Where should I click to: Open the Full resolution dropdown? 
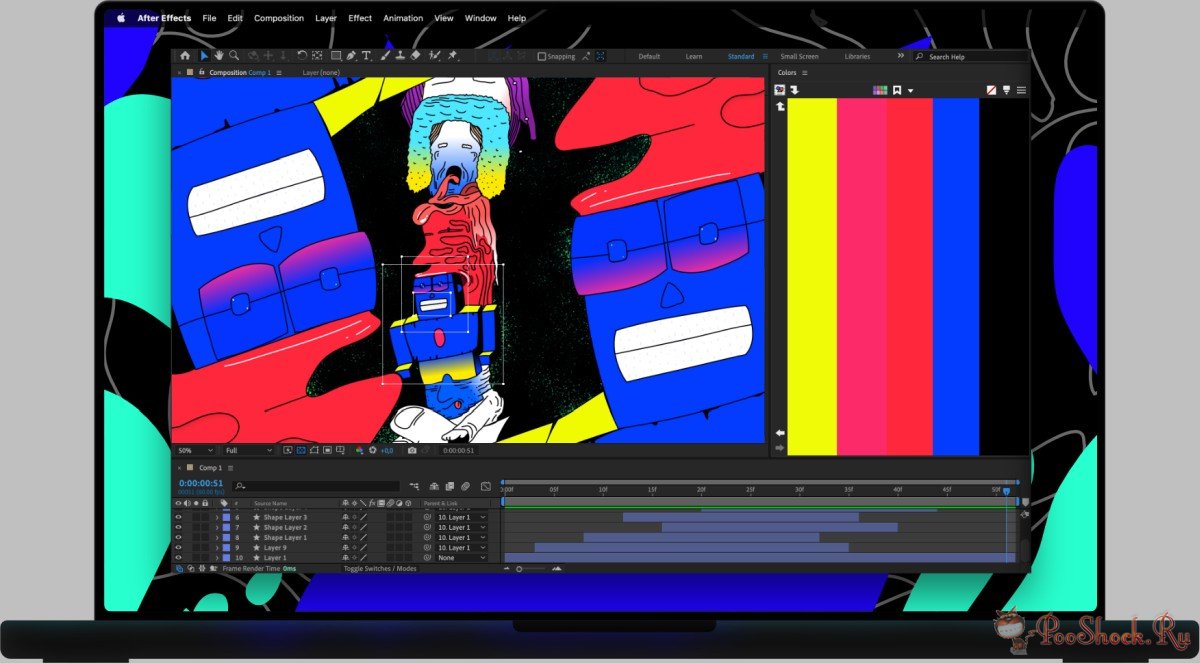248,451
